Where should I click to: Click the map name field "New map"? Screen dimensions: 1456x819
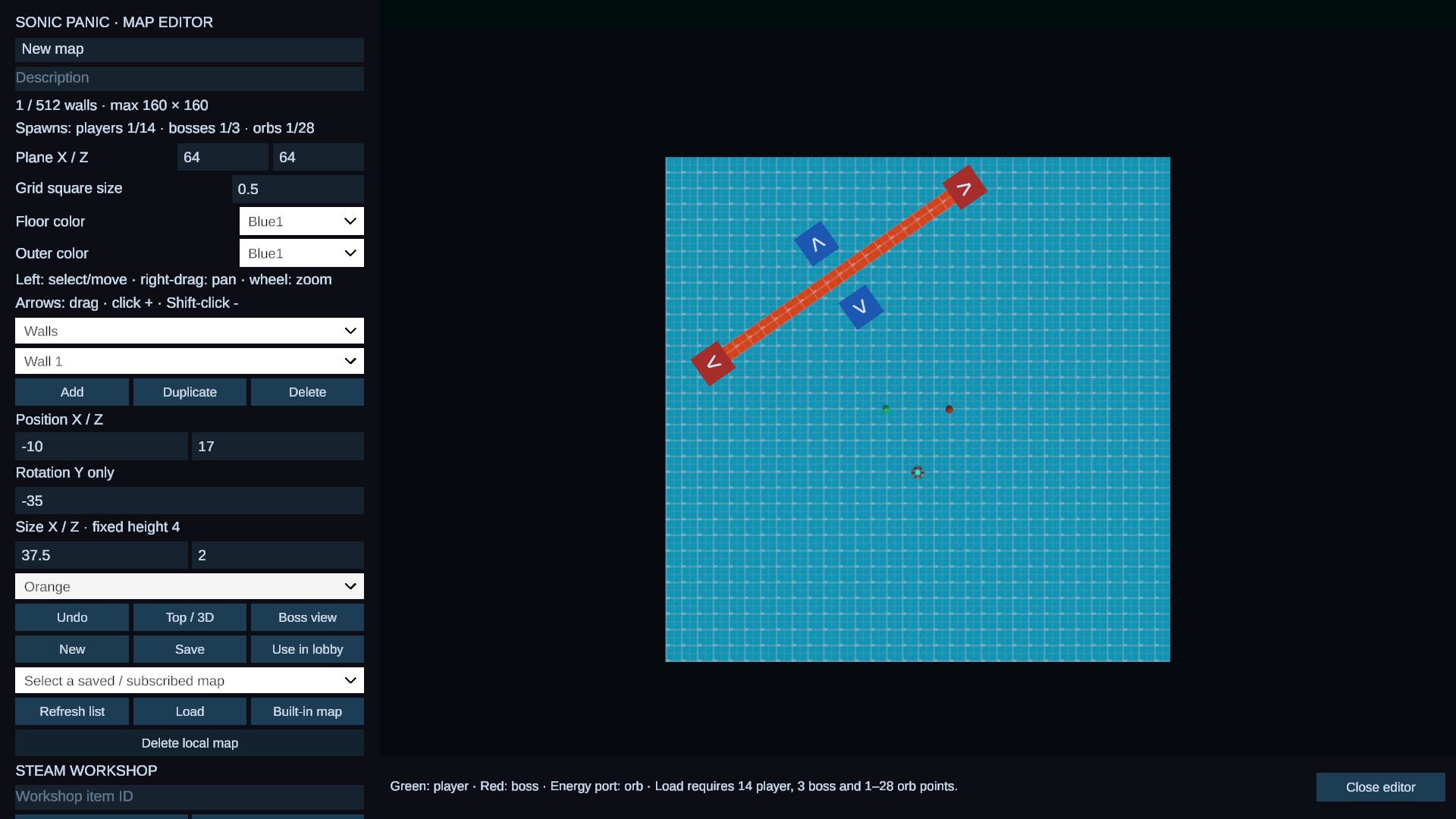[x=190, y=49]
